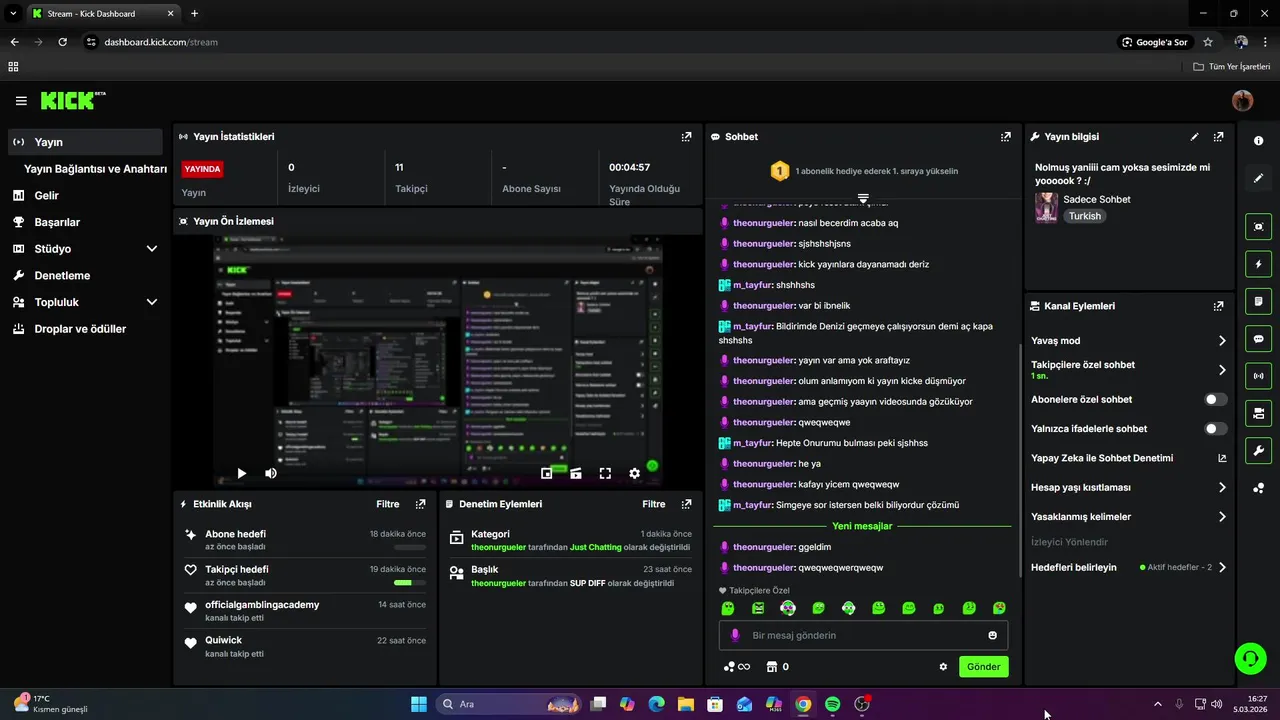This screenshot has height=720, width=1280.
Task: Toggle the wrench panel icon in right sidebar
Action: click(1258, 450)
